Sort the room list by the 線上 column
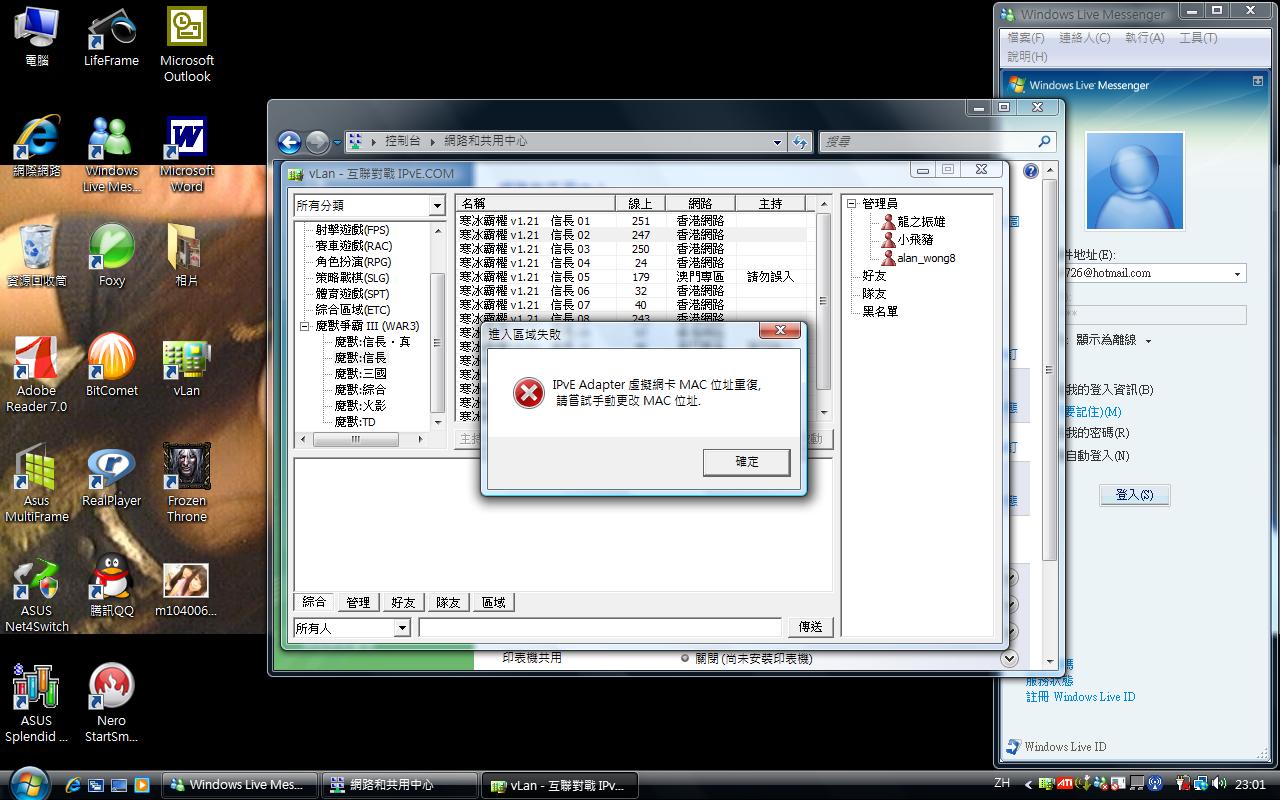The width and height of the screenshot is (1280, 800). click(x=640, y=203)
